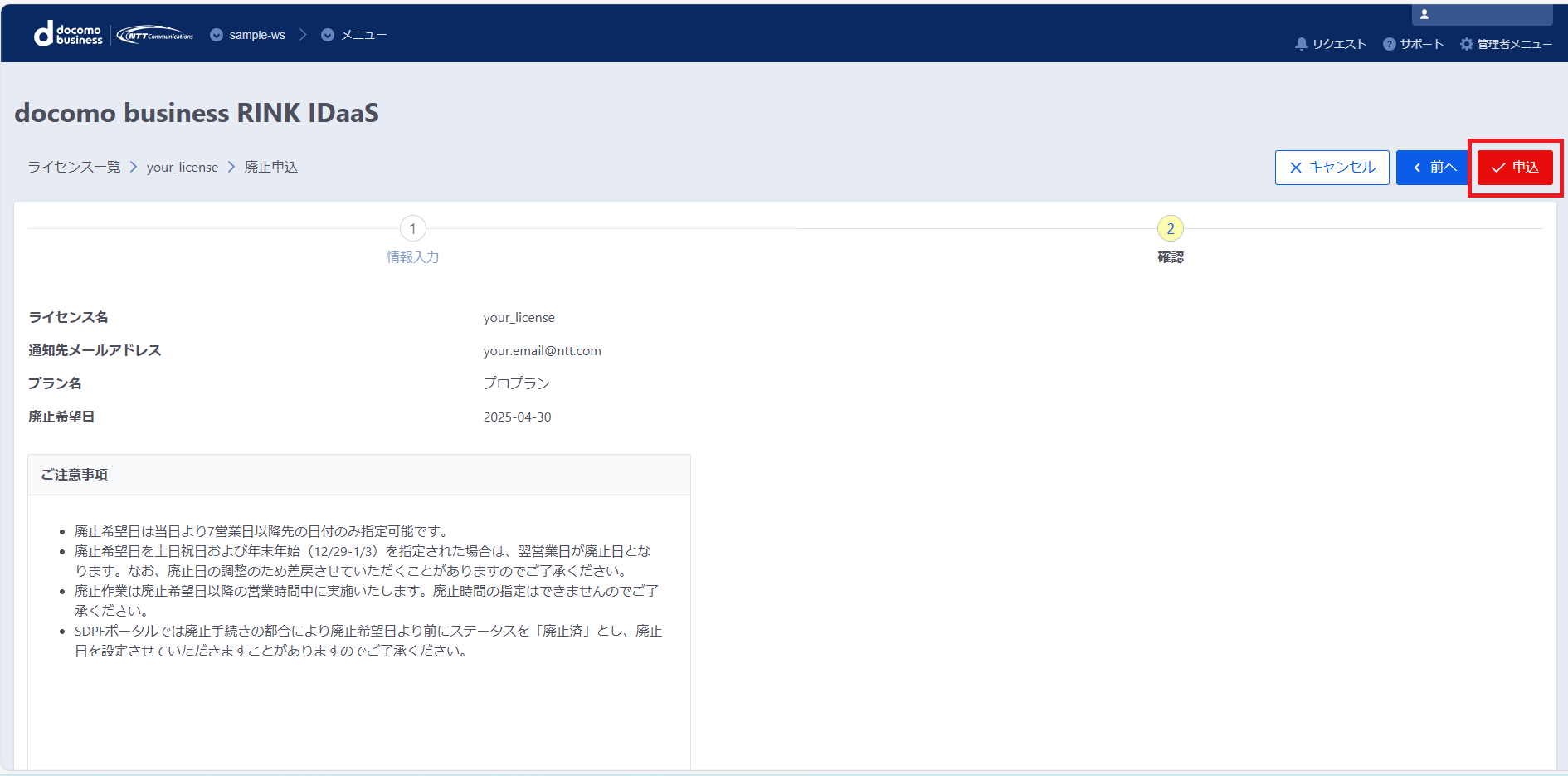Screen dimensions: 1568x776
Task: Select step 2 確認 circle
Action: coord(1170,228)
